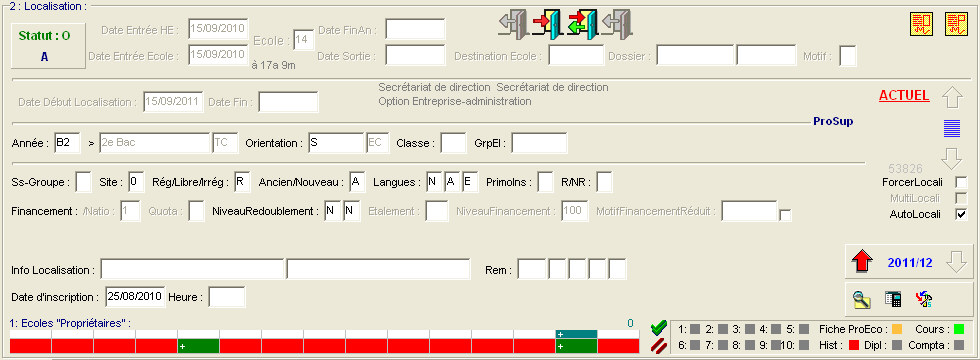Click the red-arrow door entry icon
Viewport: 980px width, 360px height.
[548, 24]
